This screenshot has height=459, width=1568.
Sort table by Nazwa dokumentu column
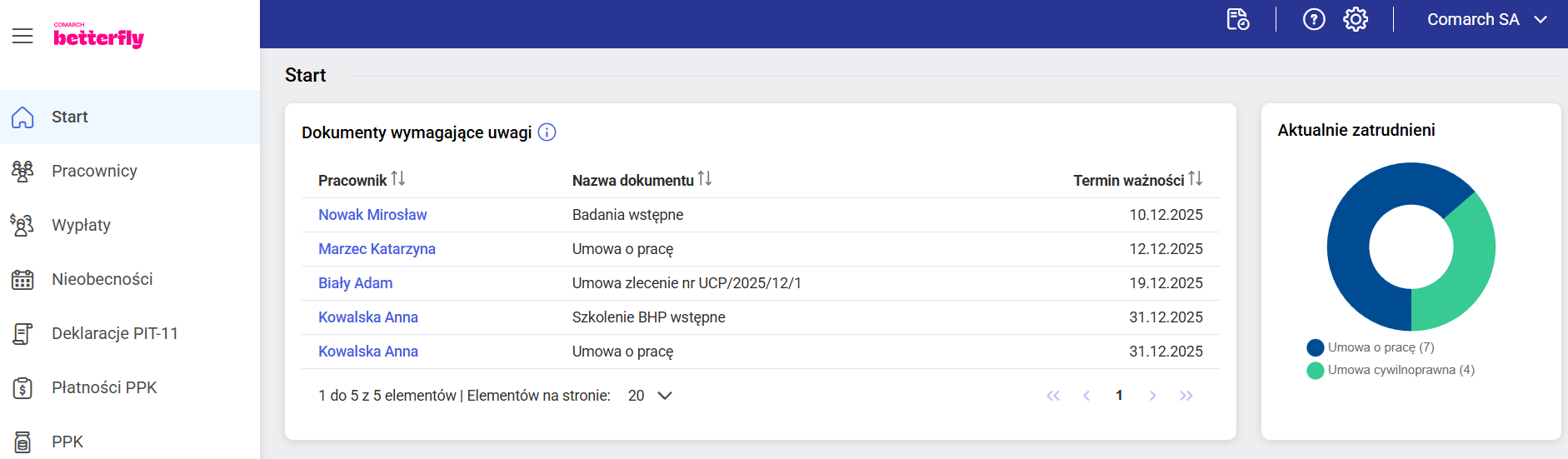click(x=705, y=179)
